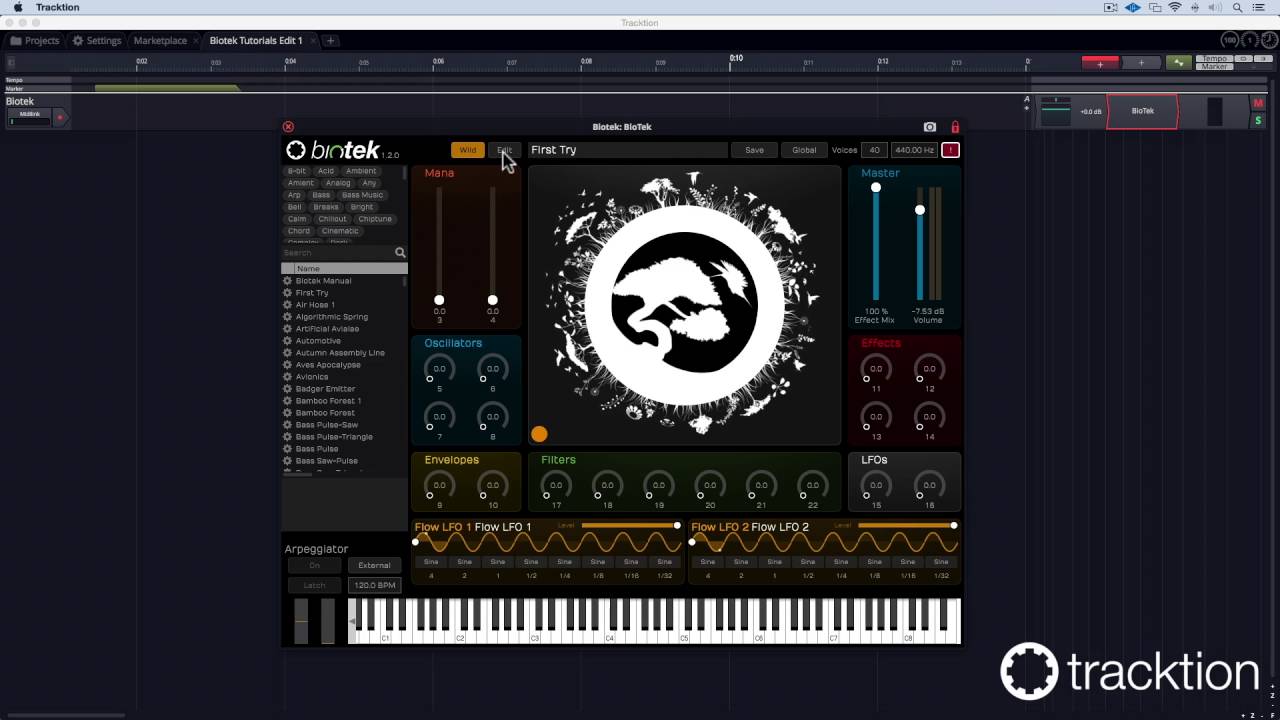Image resolution: width=1280 pixels, height=720 pixels.
Task: Toggle the Arpeggiator Latch button
Action: (x=314, y=585)
